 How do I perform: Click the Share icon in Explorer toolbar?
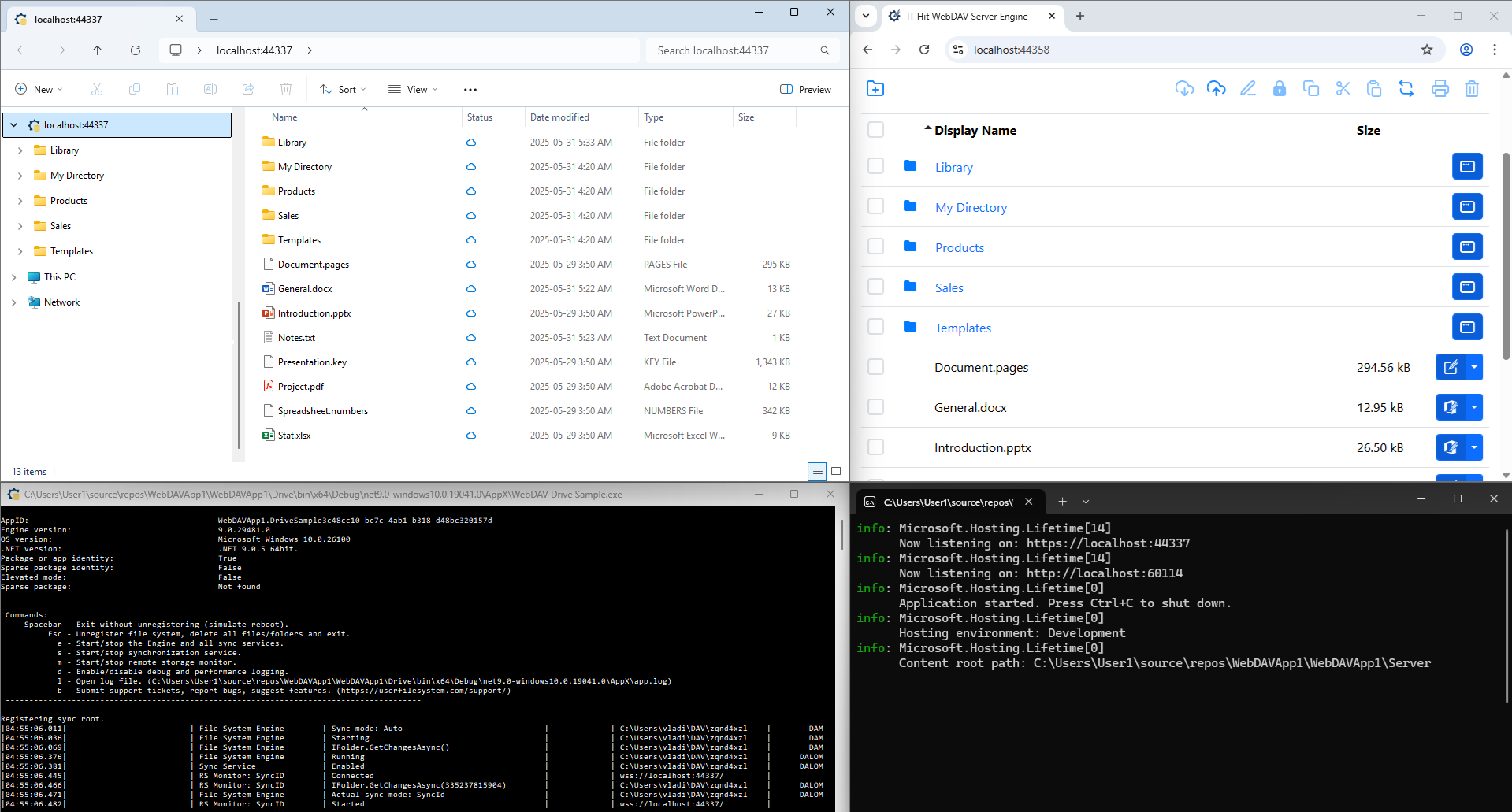coord(248,90)
